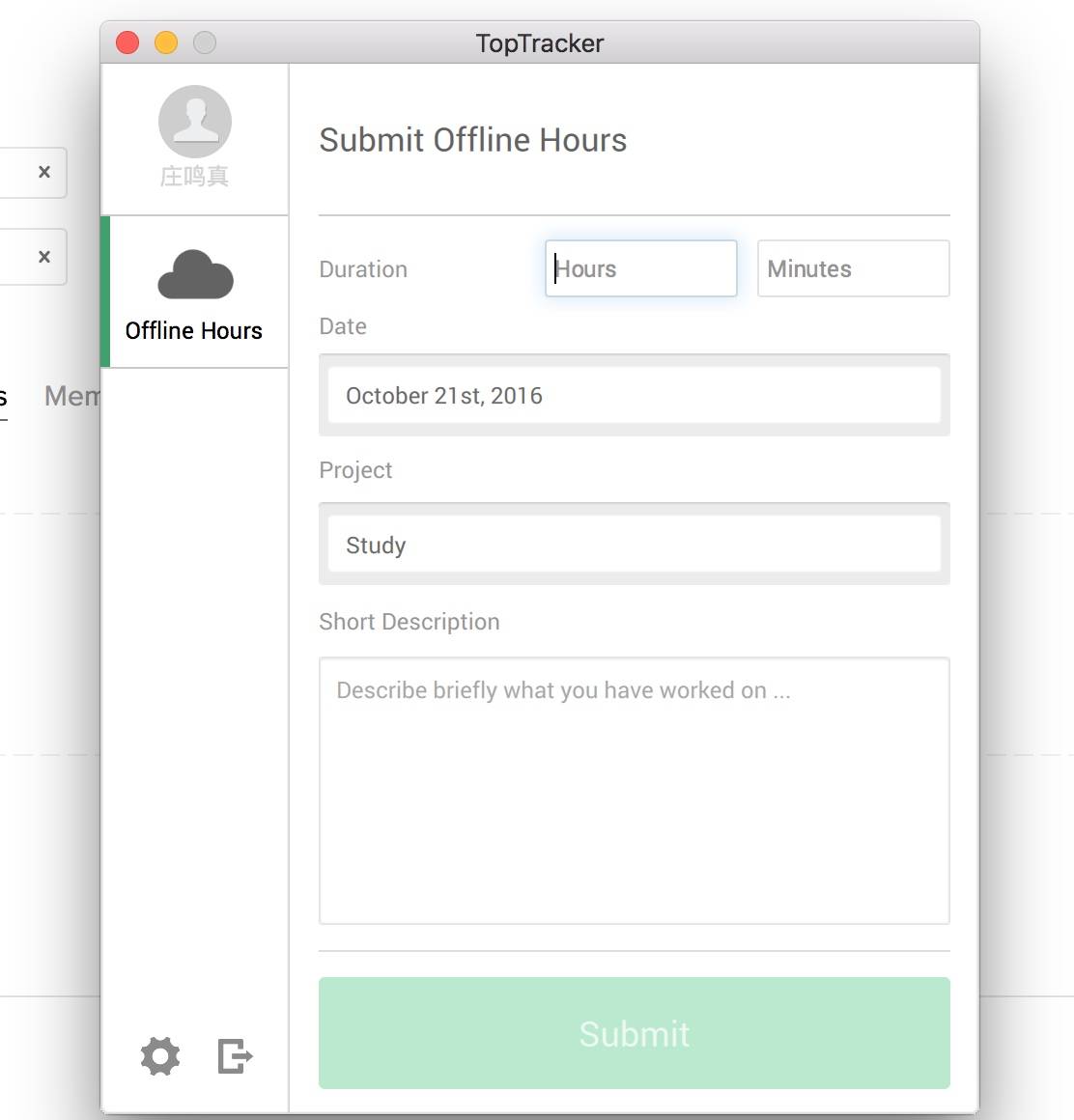Click the upper X button in background window

44,172
